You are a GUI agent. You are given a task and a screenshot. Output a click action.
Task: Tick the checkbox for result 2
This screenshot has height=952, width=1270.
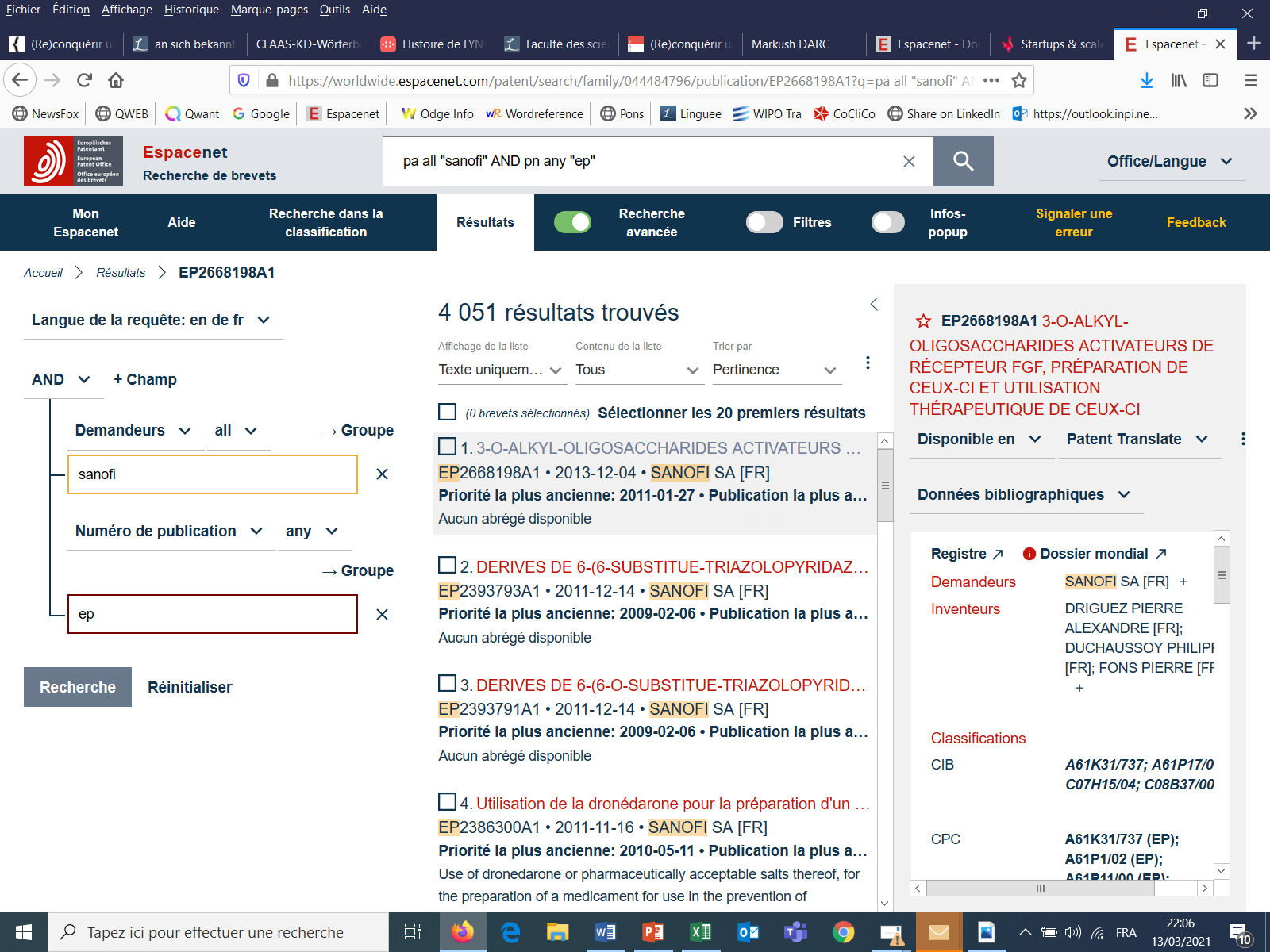click(x=448, y=566)
